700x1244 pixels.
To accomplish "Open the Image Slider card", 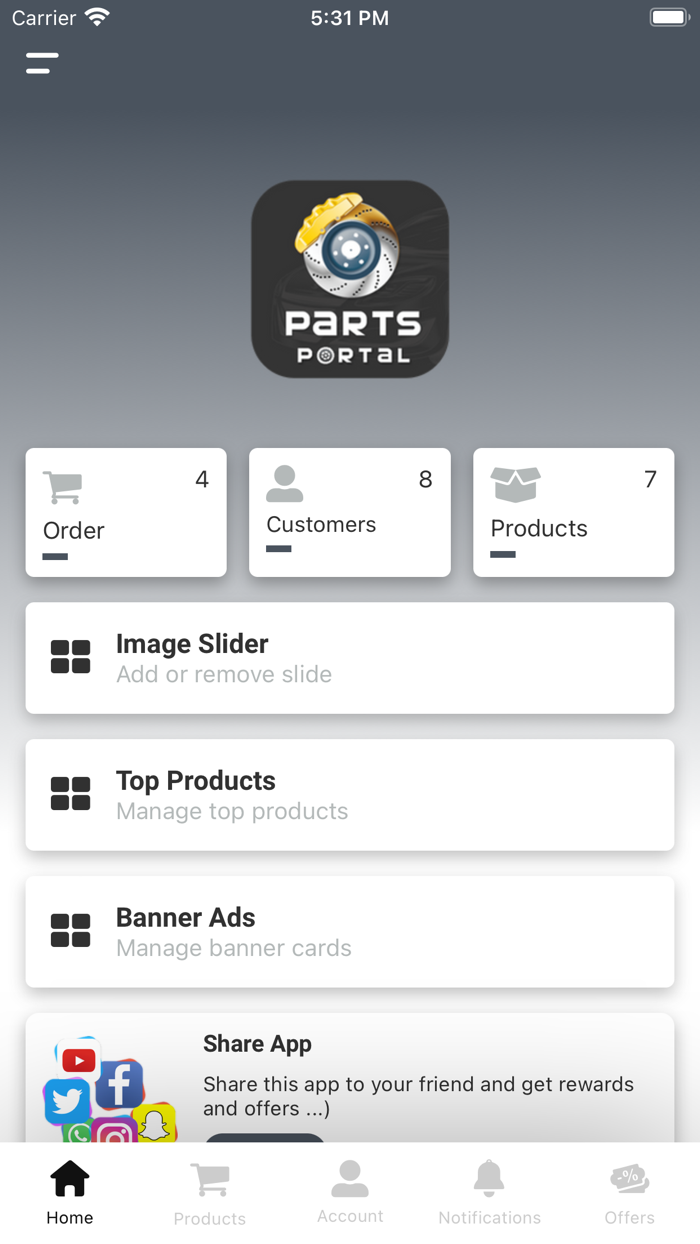I will [348, 657].
